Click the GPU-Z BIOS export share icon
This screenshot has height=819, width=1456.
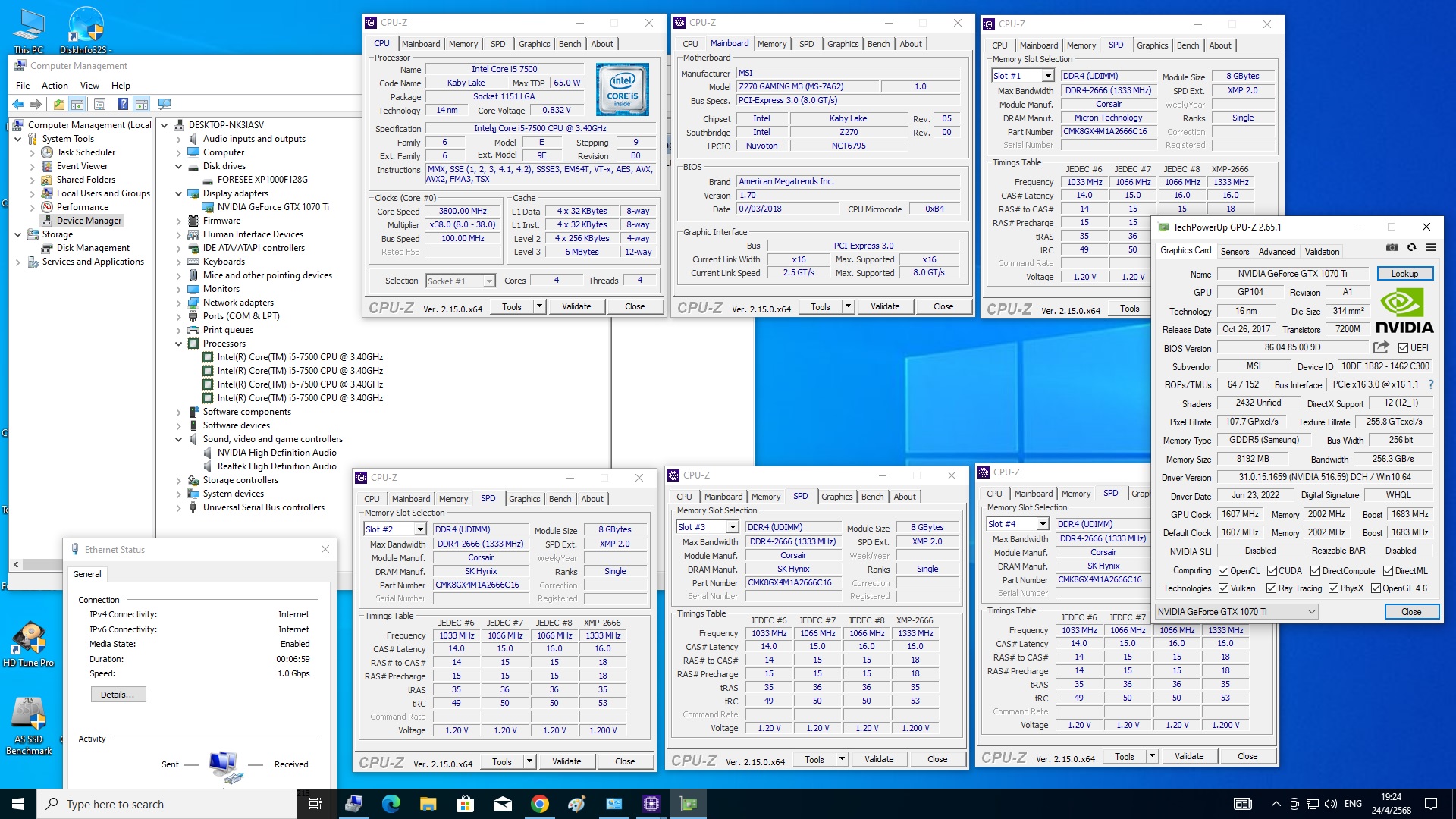click(1381, 347)
